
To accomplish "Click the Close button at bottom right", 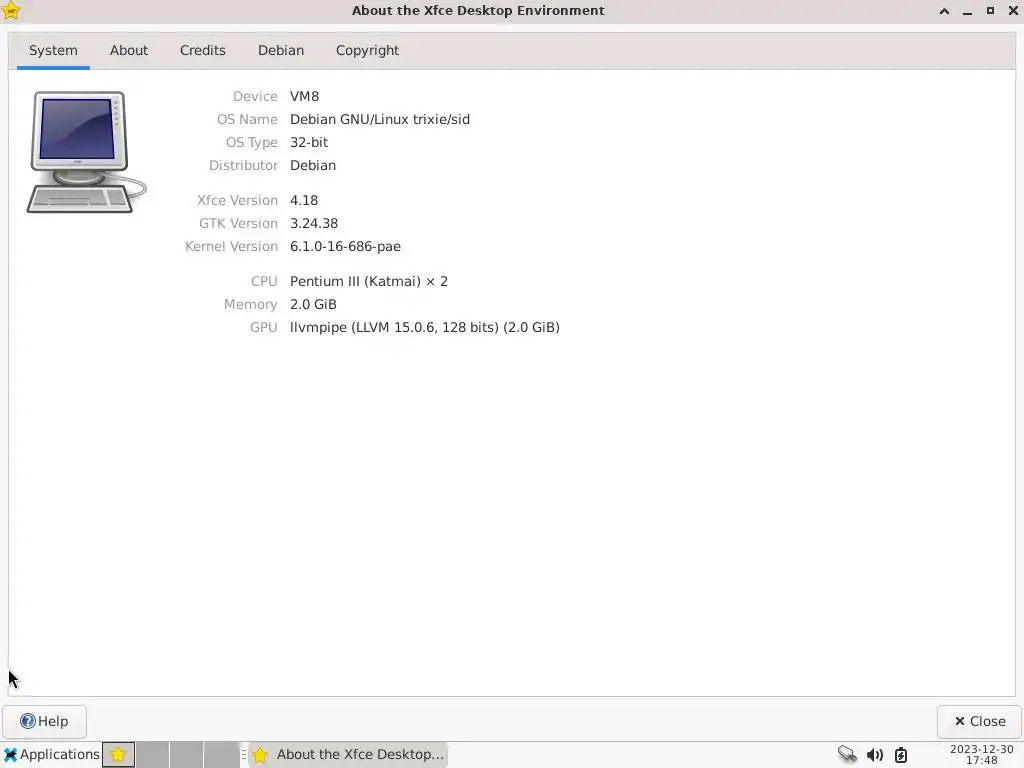I will pyautogui.click(x=979, y=721).
